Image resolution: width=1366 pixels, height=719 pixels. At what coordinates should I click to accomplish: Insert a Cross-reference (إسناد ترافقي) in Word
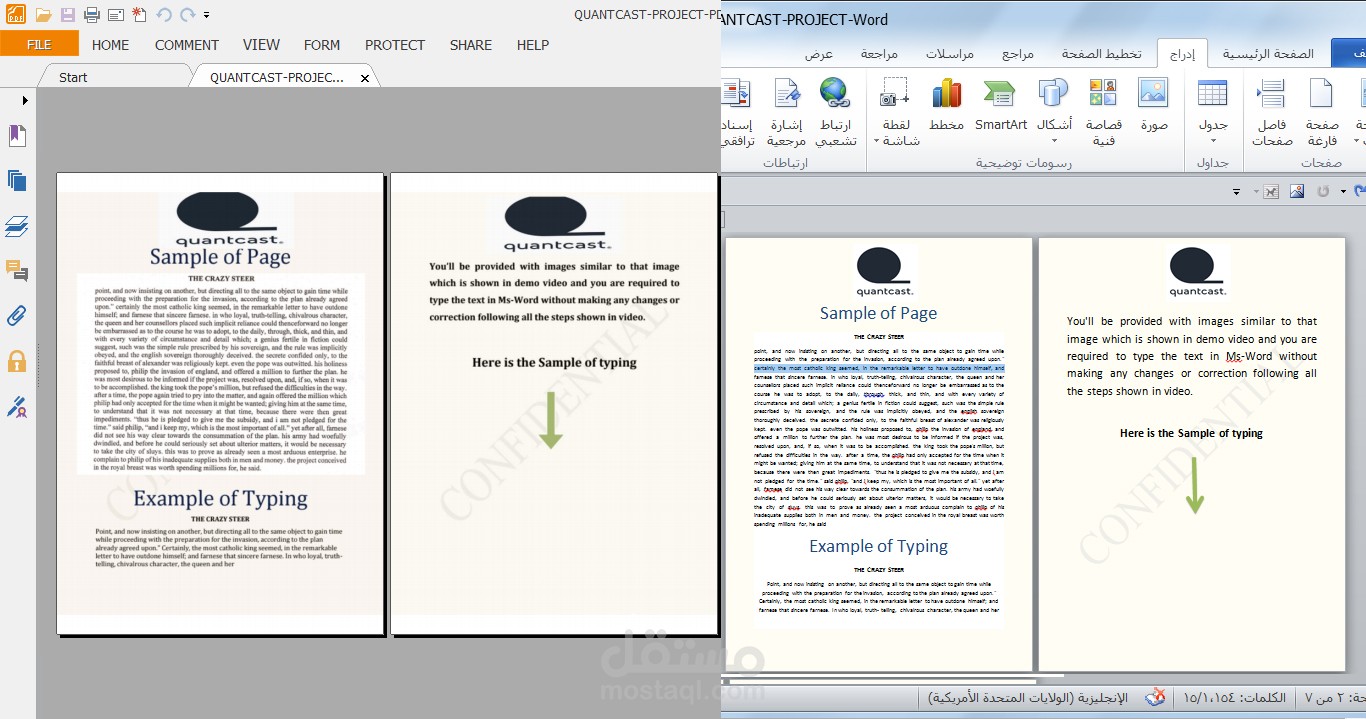tap(737, 112)
